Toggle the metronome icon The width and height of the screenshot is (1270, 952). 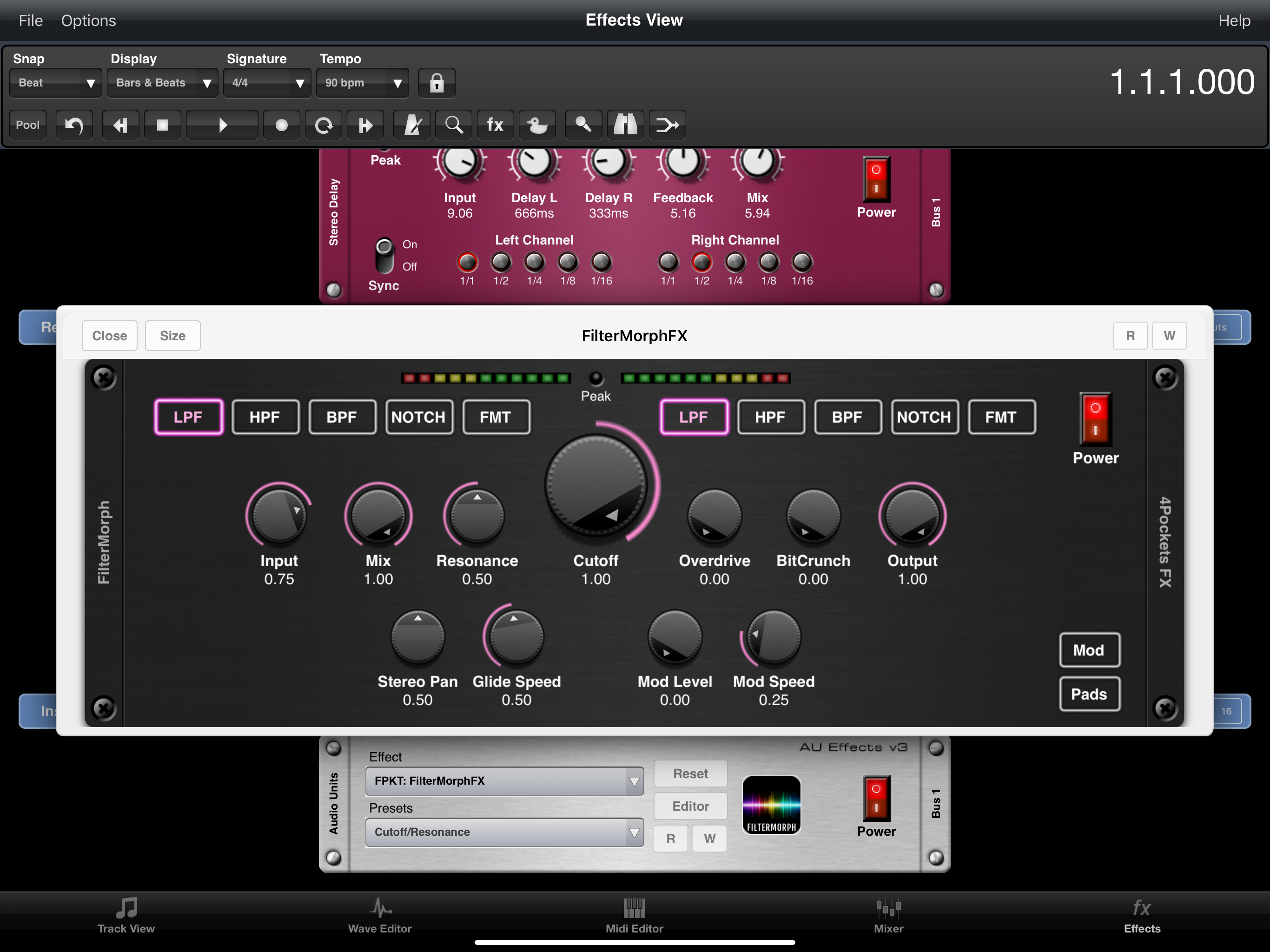coord(412,125)
